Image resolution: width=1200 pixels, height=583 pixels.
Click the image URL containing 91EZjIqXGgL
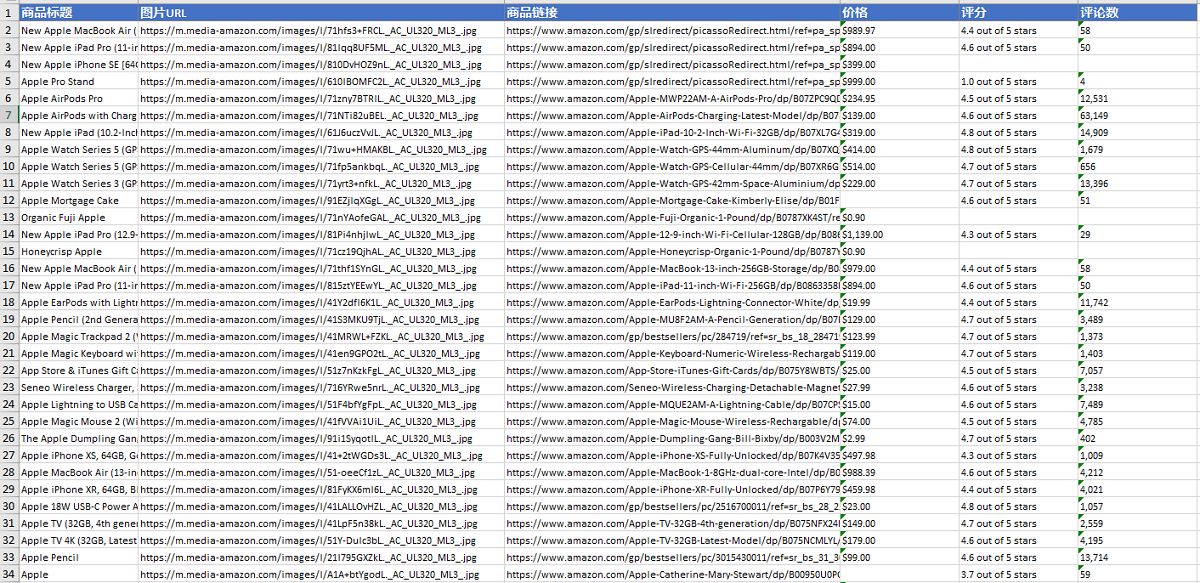coord(321,201)
